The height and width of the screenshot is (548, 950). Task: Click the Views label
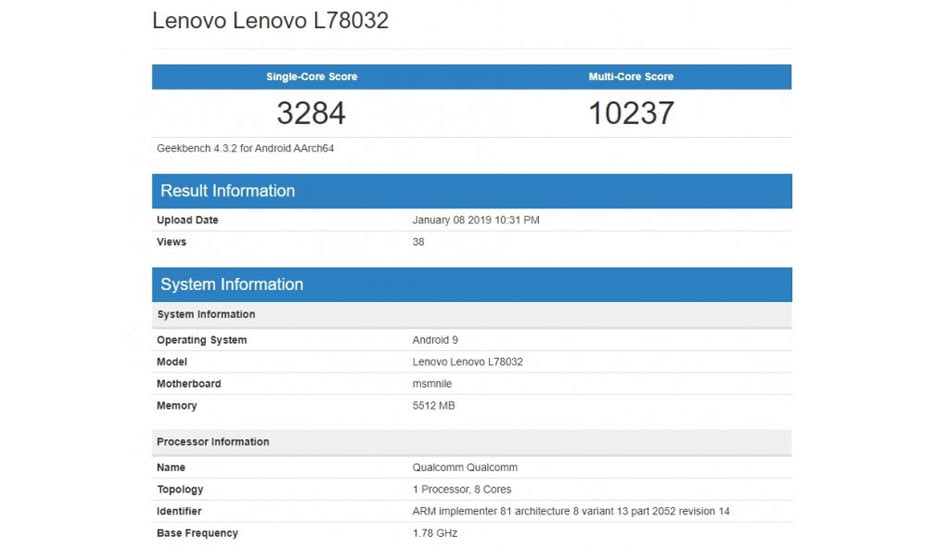tap(171, 242)
